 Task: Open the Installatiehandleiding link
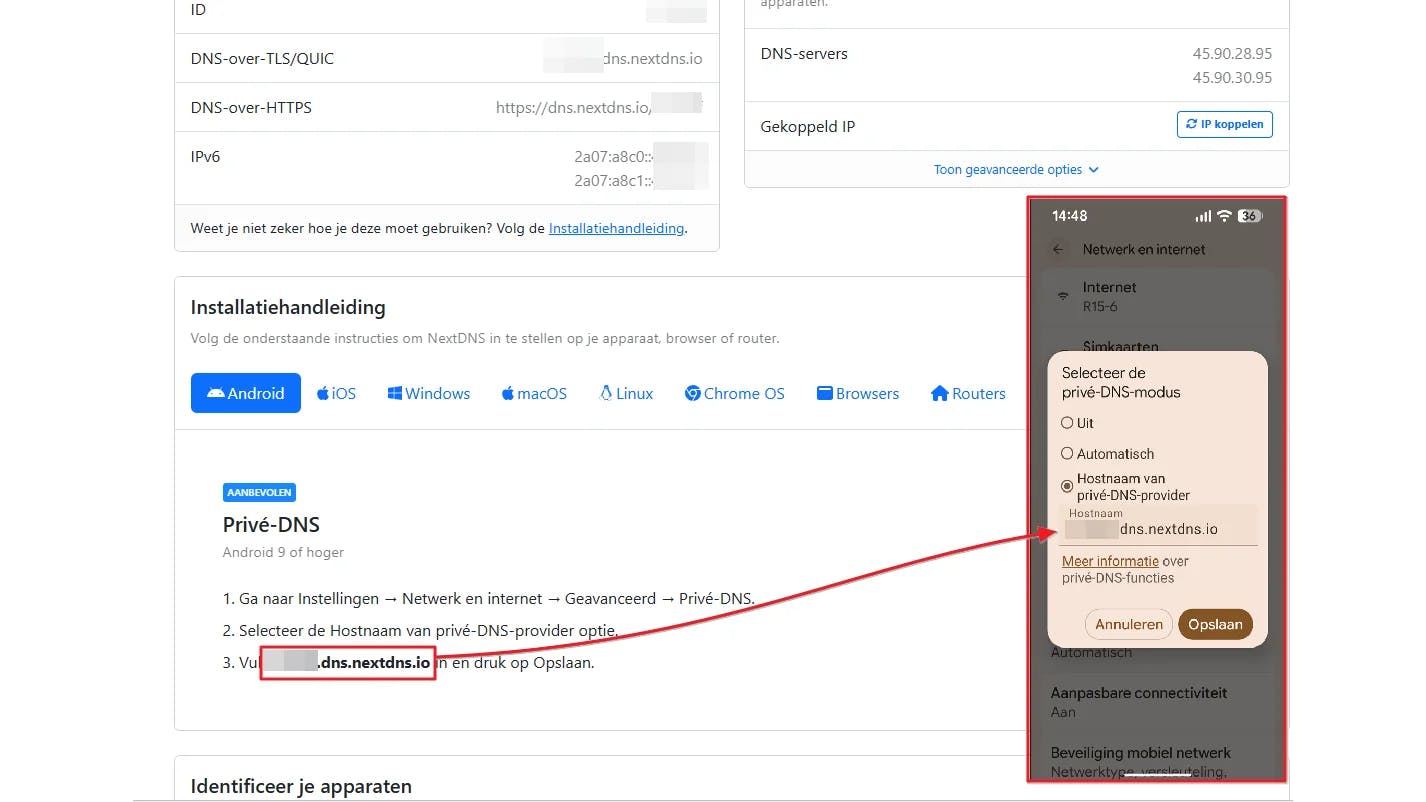point(616,228)
